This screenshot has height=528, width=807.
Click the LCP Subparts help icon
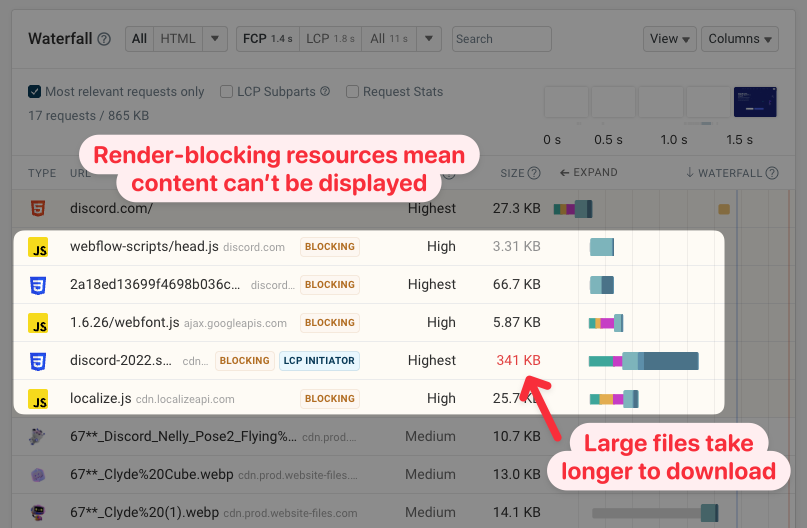pos(324,92)
